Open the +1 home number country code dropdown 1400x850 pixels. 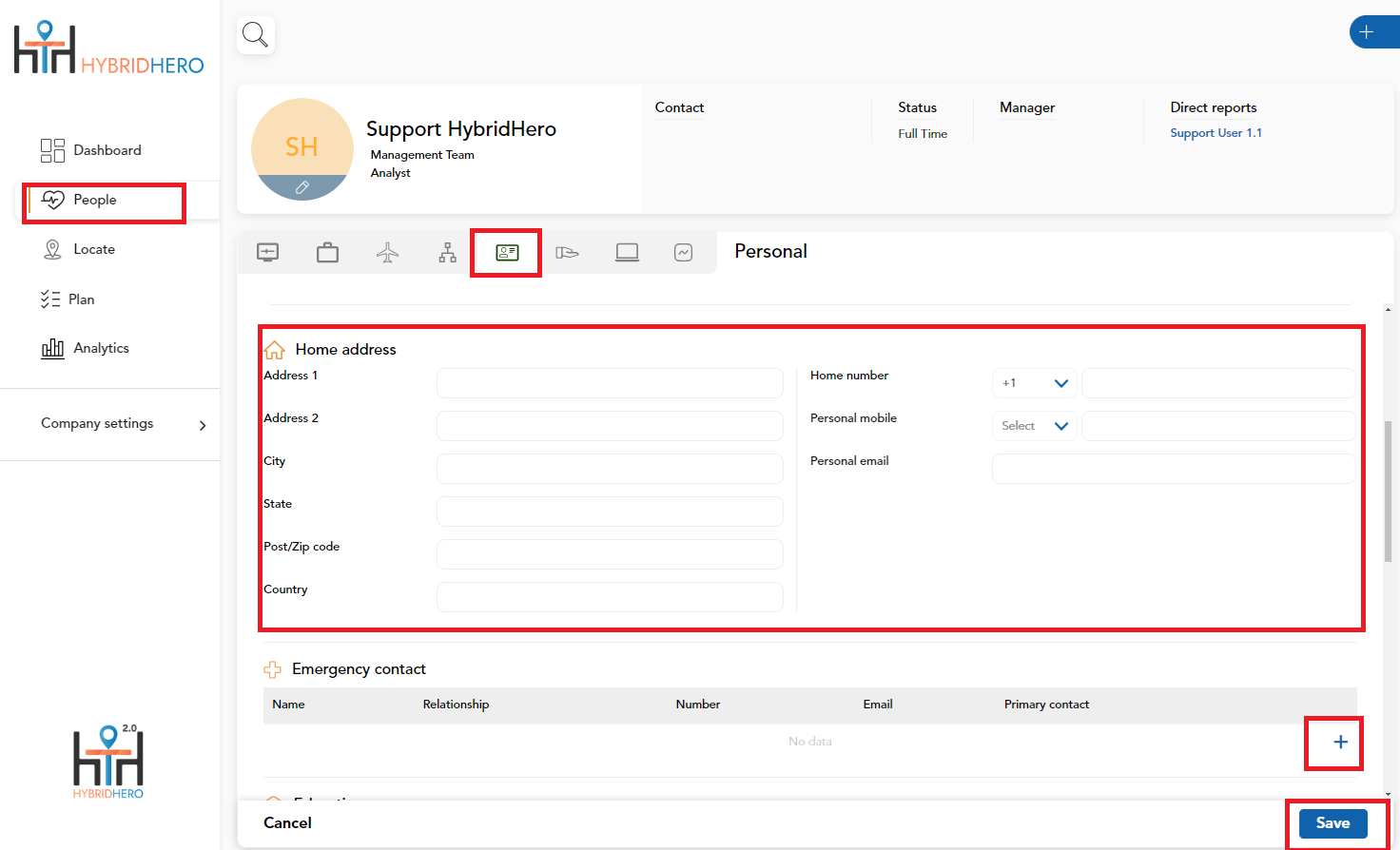click(x=1034, y=383)
